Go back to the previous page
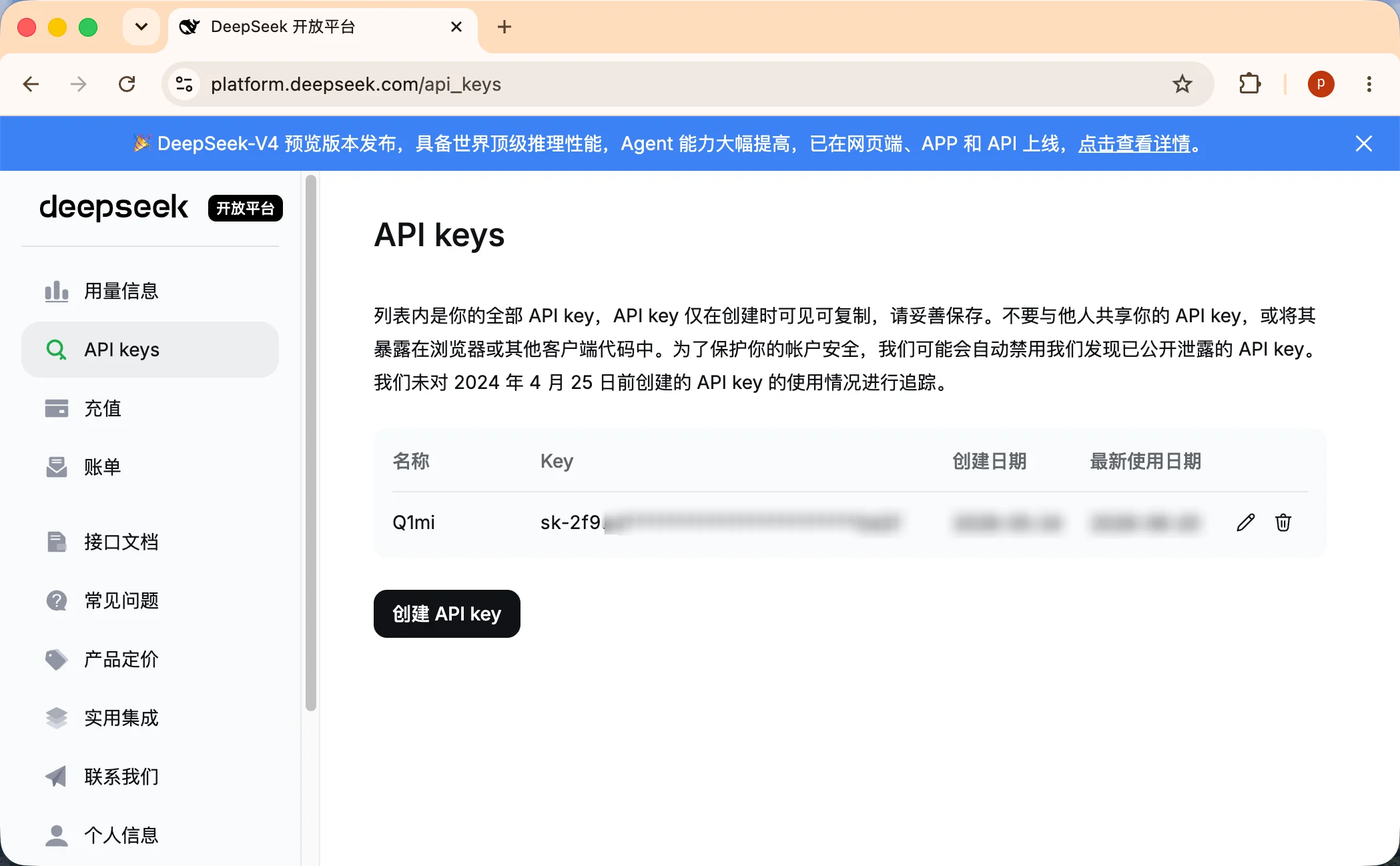This screenshot has width=1400, height=866. pyautogui.click(x=31, y=84)
